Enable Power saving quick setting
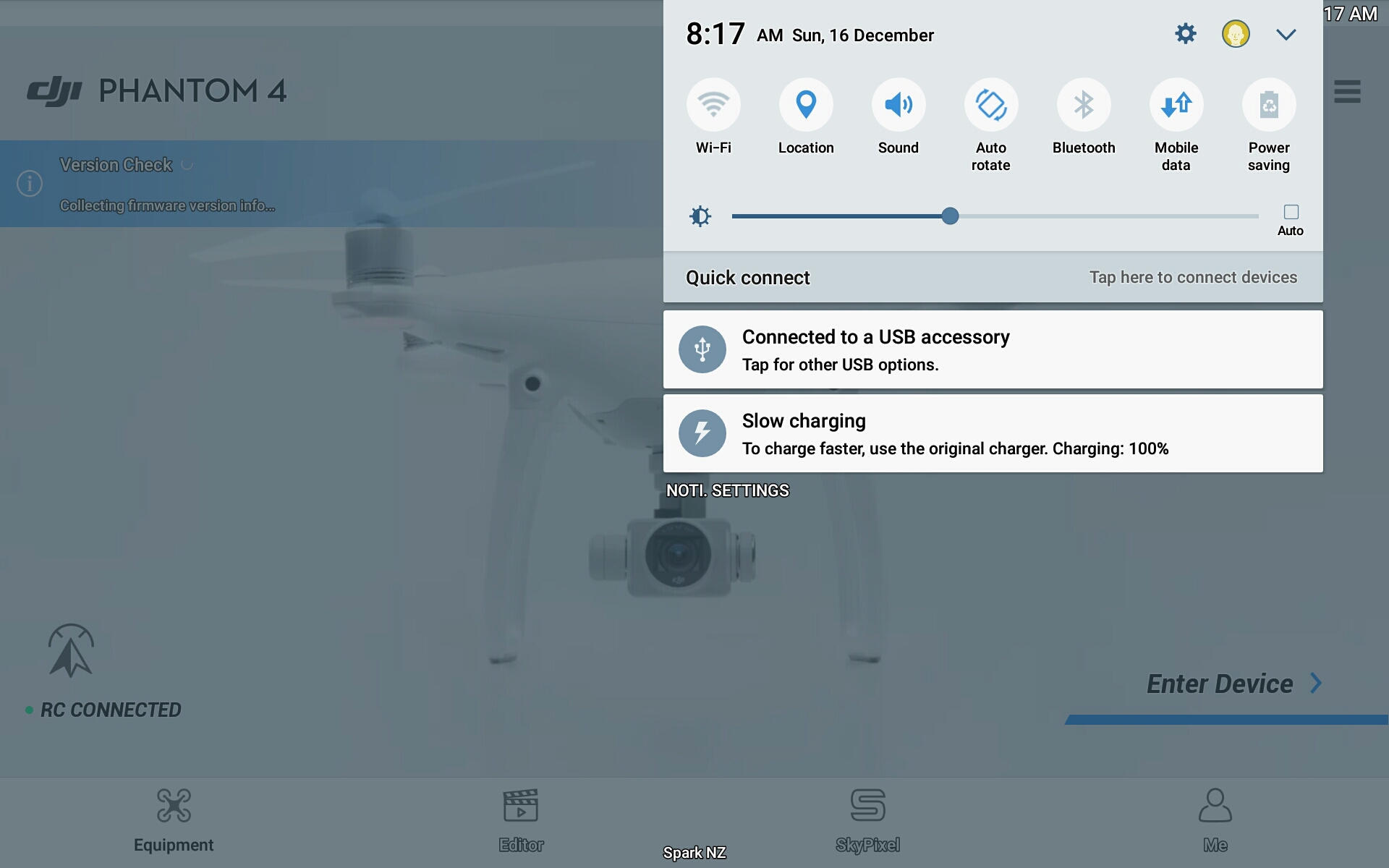 [x=1269, y=105]
